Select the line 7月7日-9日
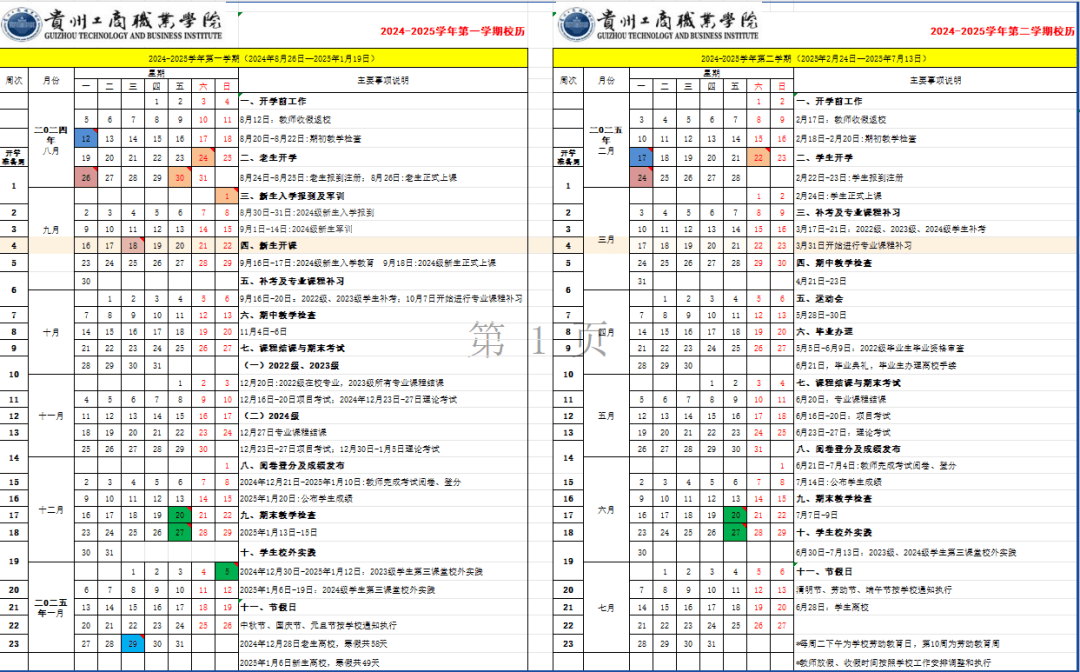The width and height of the screenshot is (1080, 672). [x=816, y=515]
